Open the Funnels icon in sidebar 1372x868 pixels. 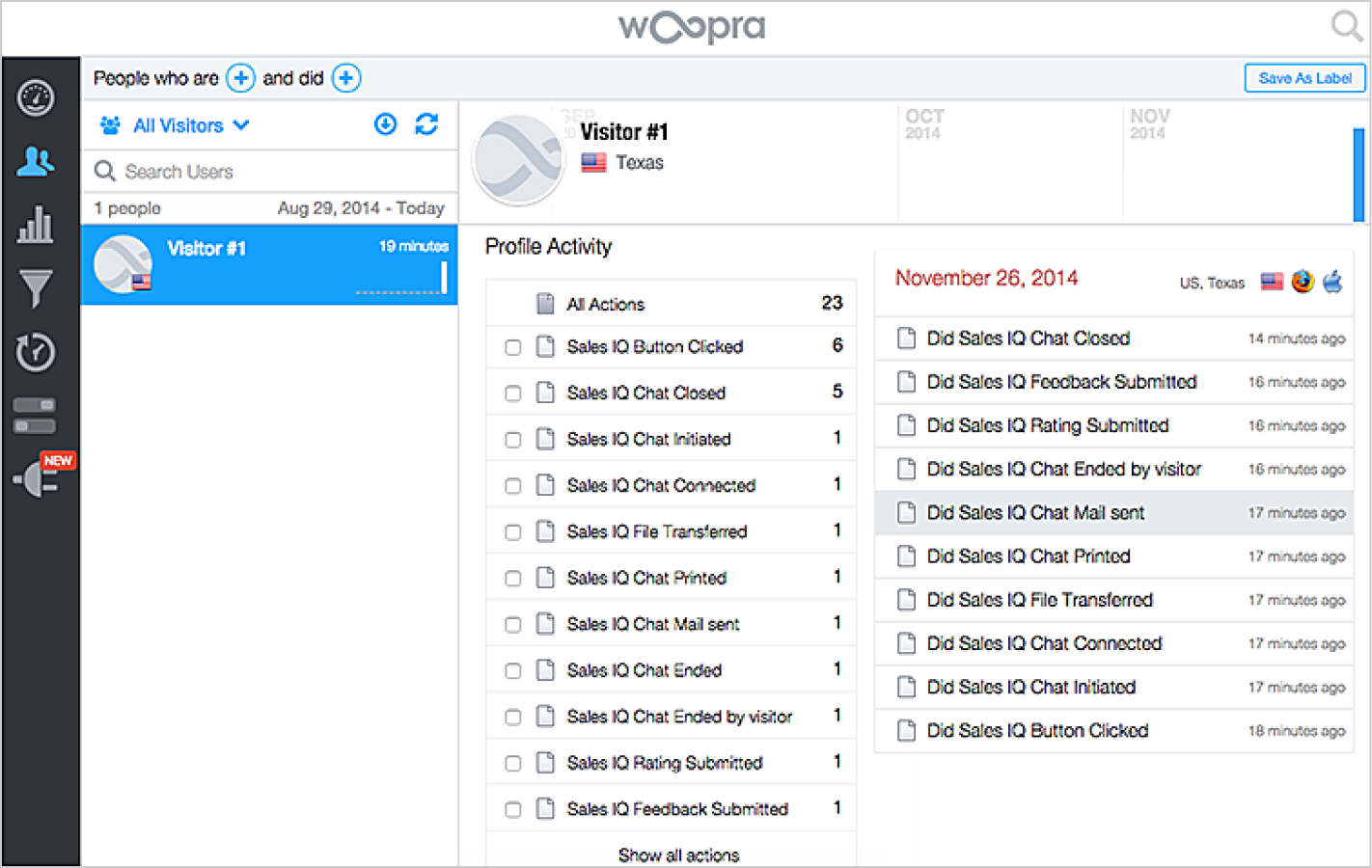click(x=36, y=288)
